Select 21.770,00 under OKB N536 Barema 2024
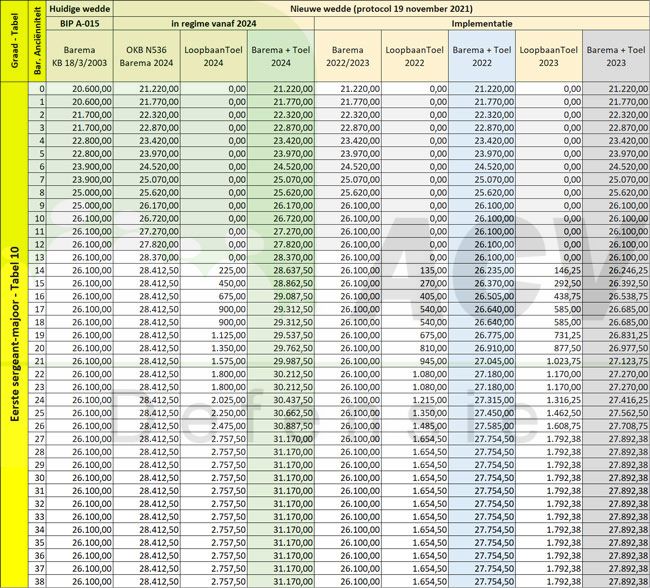Viewport: 650px width, 588px height. (x=147, y=102)
